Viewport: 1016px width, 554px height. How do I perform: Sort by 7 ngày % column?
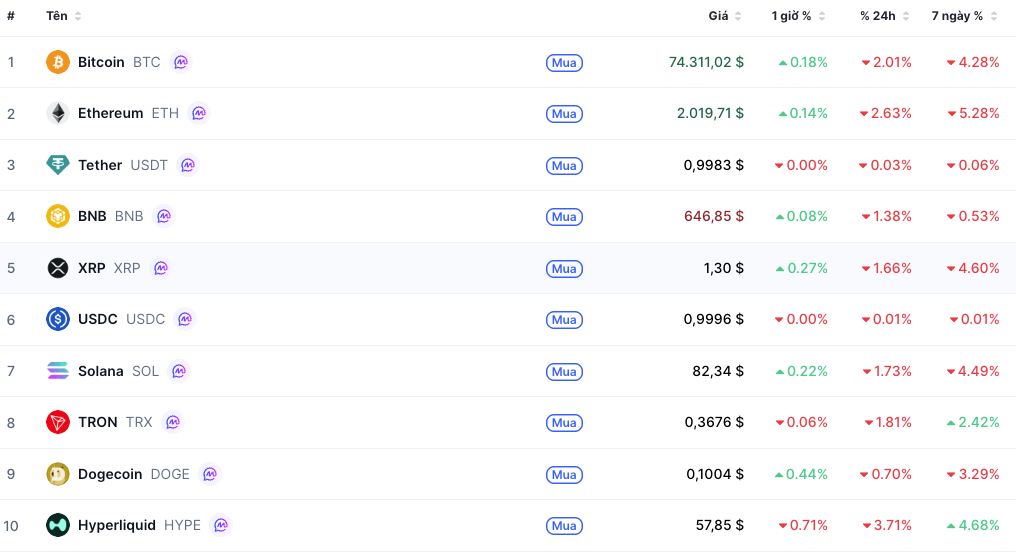[964, 16]
